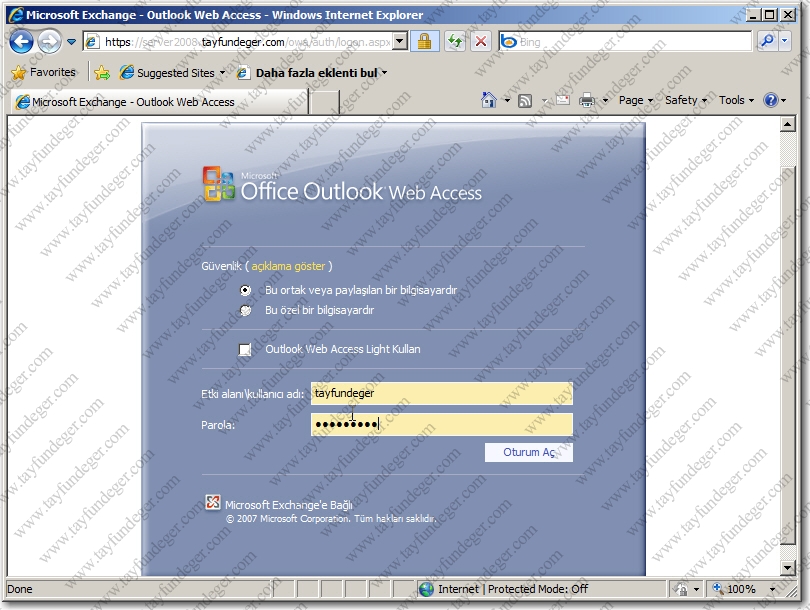Click the Done status text

click(20, 589)
